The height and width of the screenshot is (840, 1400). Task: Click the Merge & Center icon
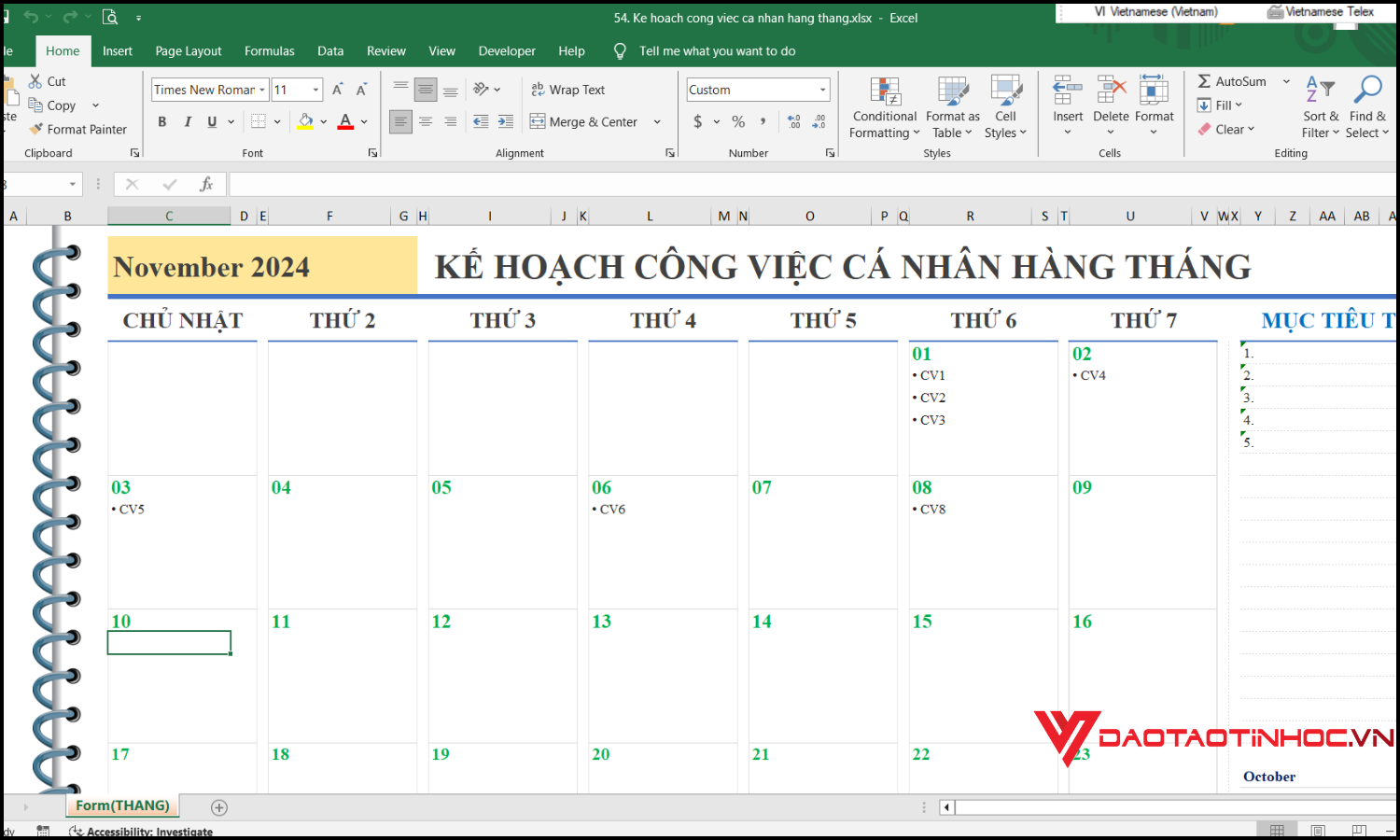point(538,121)
